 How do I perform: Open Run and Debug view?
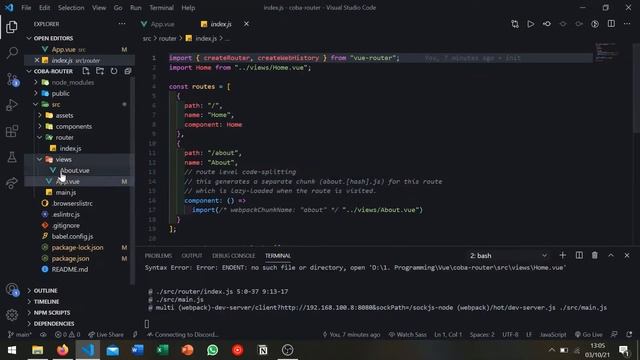click(x=12, y=105)
